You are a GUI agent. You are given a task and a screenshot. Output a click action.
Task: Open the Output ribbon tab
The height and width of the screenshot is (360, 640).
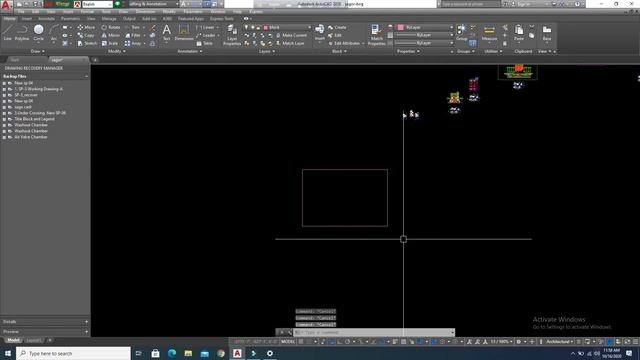click(129, 18)
